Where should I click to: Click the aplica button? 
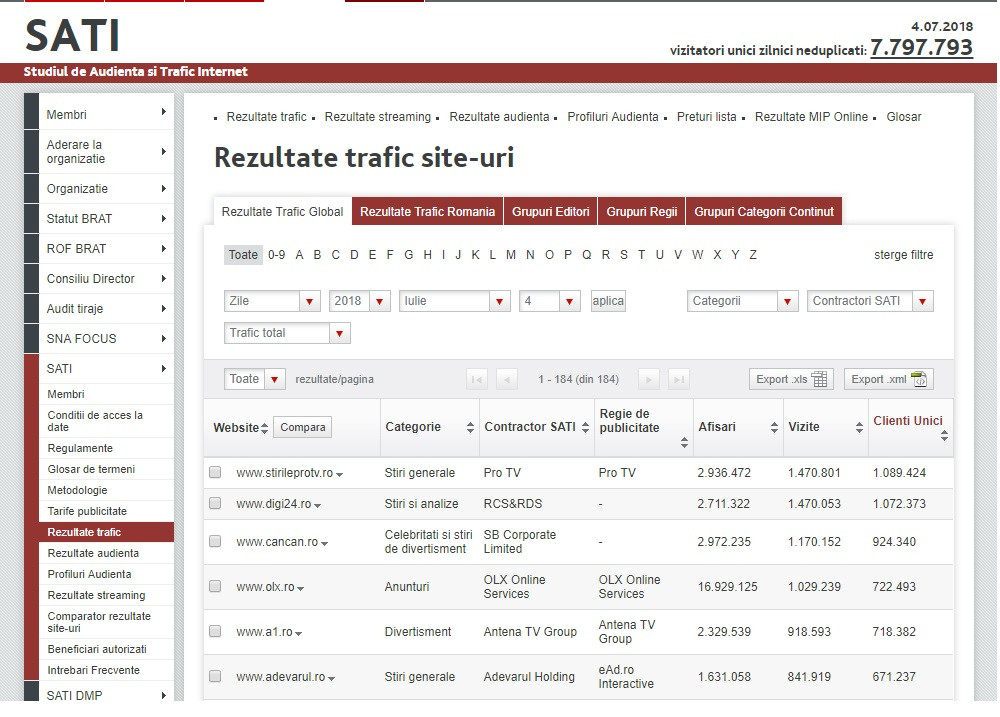tap(608, 300)
